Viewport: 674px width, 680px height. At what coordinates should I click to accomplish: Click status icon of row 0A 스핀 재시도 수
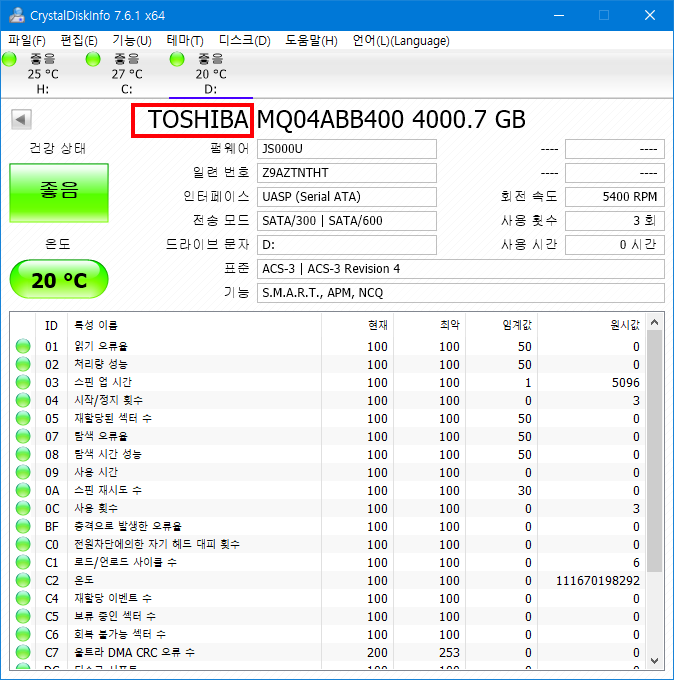[x=23, y=490]
